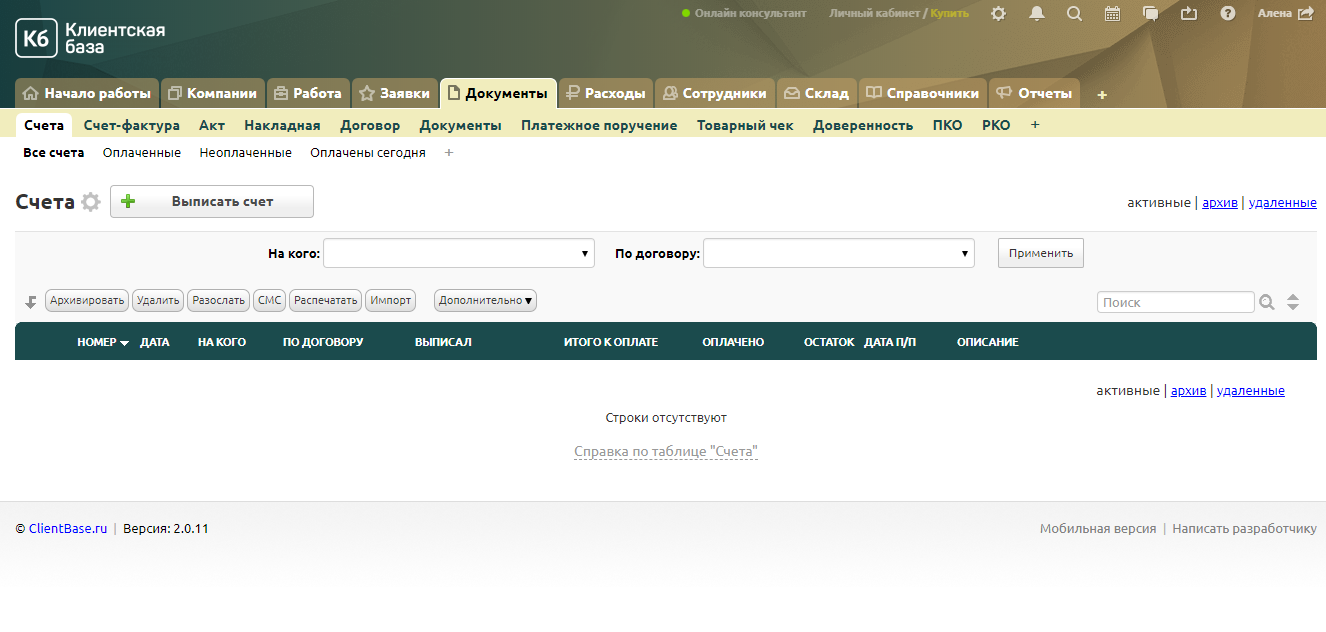Click the Онлайн консультант status indicator

[x=744, y=14]
